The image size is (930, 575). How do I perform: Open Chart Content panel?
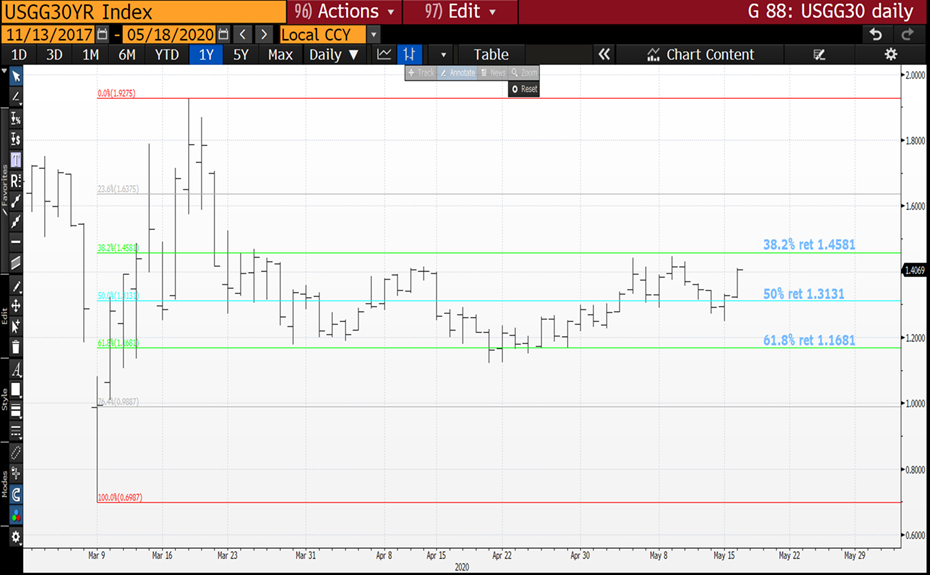point(701,55)
